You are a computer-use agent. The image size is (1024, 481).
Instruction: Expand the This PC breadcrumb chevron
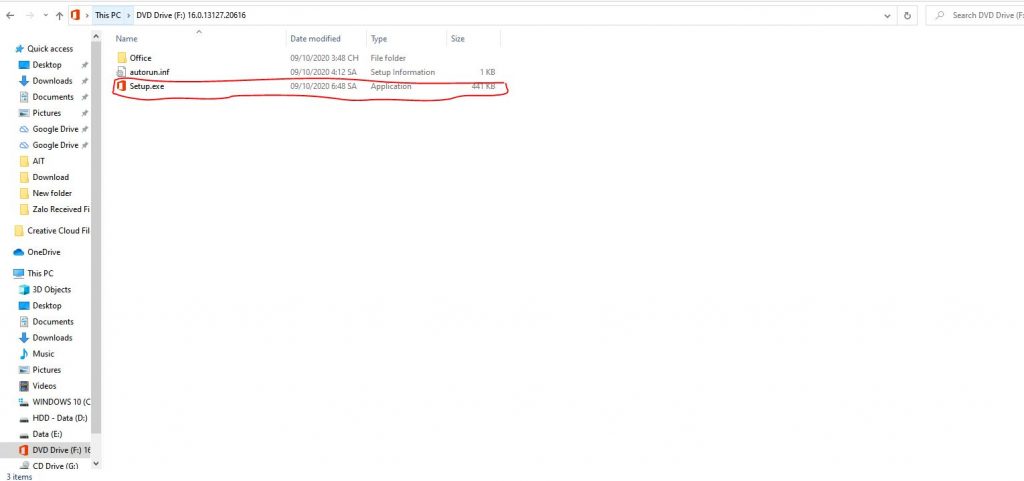click(129, 16)
